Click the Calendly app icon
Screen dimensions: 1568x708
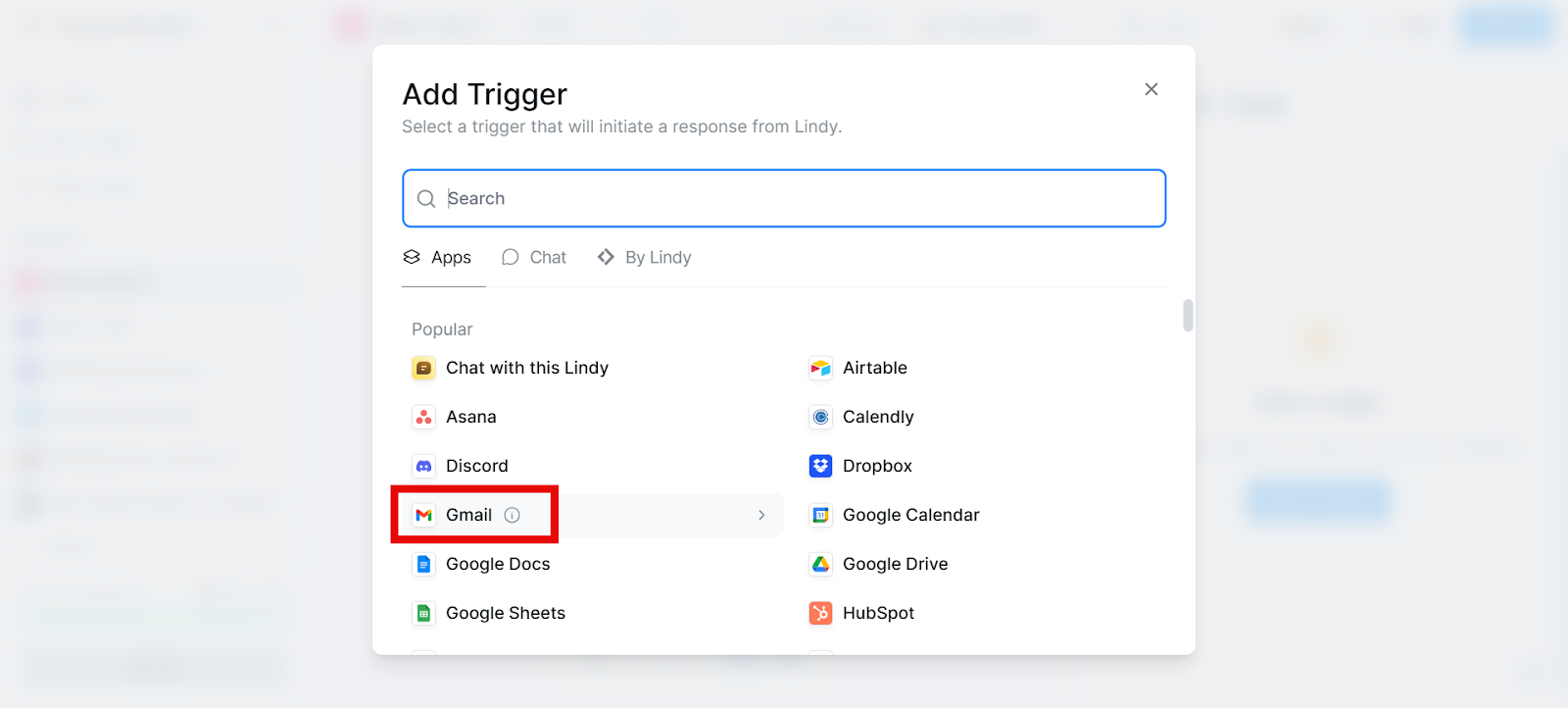click(x=820, y=417)
